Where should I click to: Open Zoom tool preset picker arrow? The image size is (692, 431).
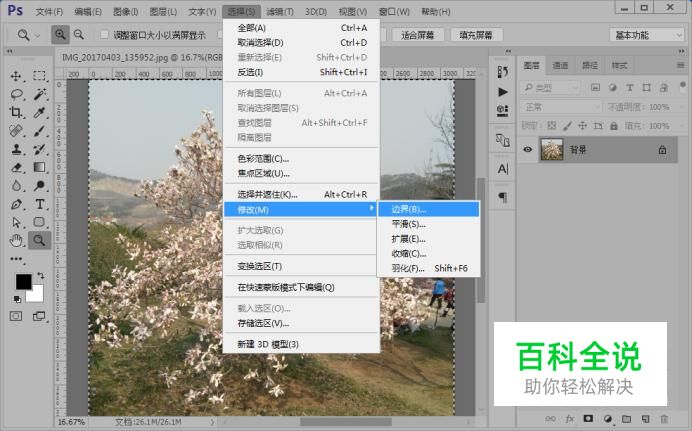pyautogui.click(x=38, y=35)
